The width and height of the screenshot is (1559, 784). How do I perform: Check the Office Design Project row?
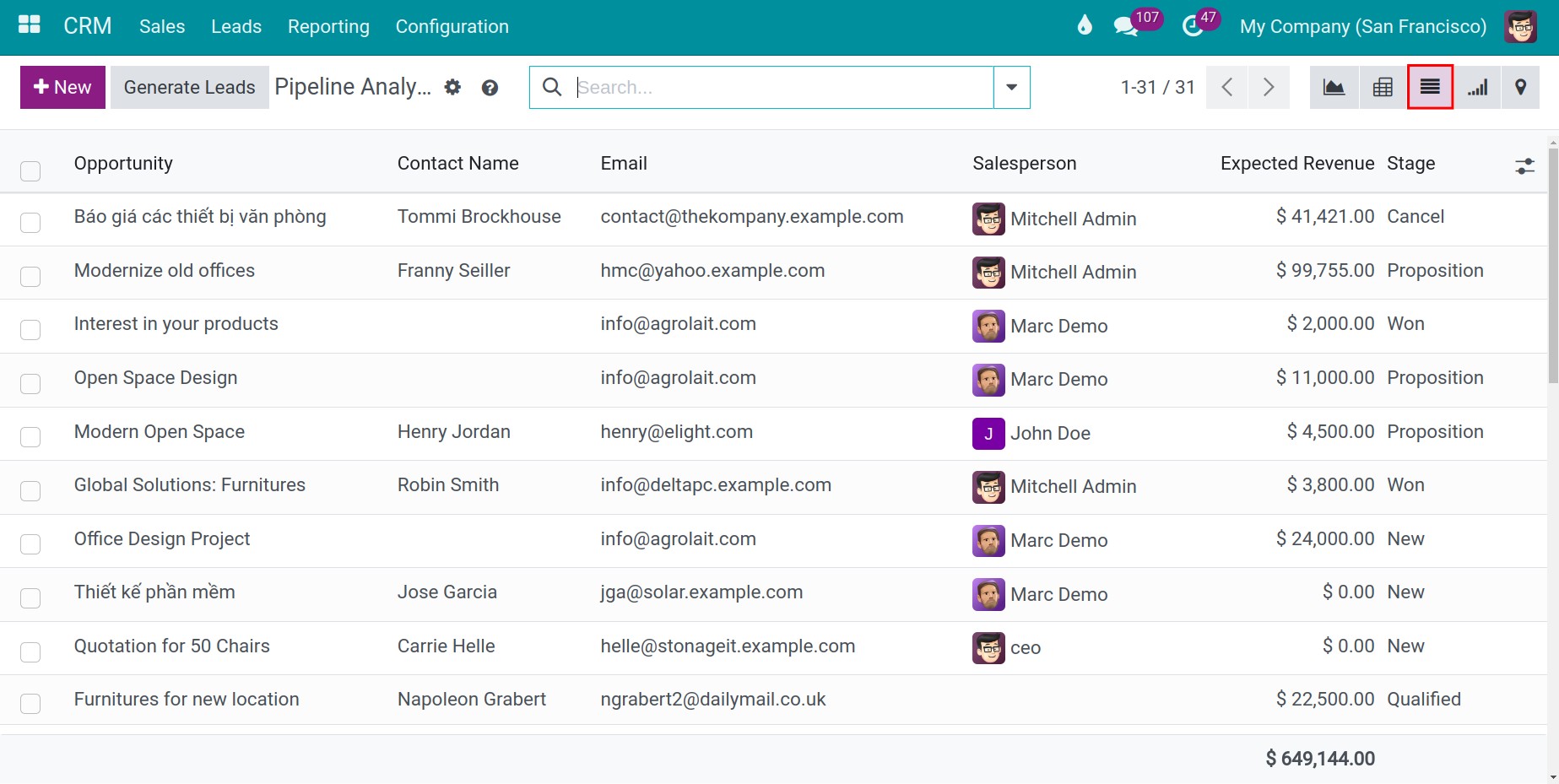pos(30,543)
